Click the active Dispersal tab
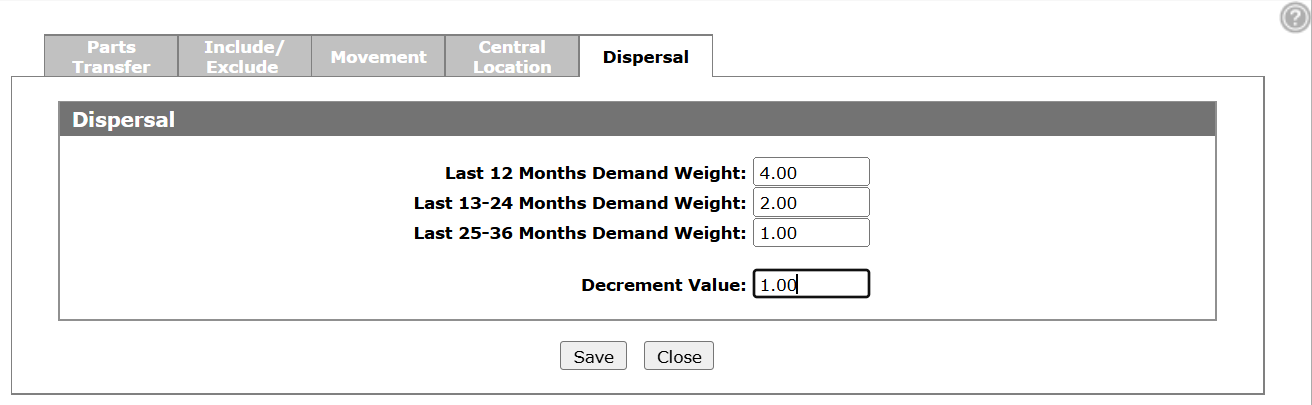This screenshot has width=1312, height=405. 645,57
